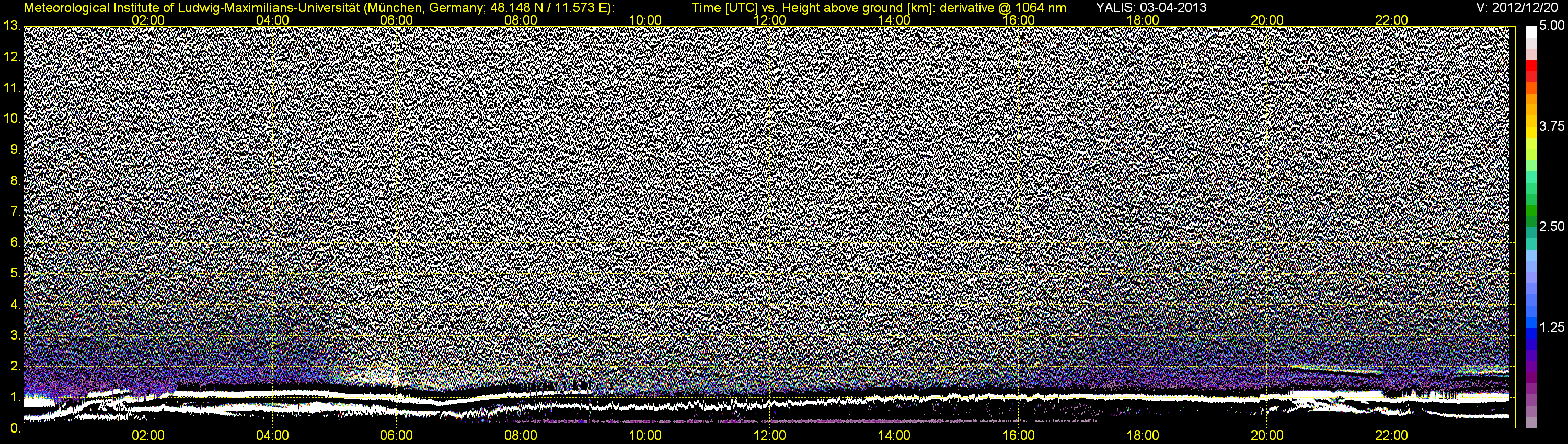This screenshot has width=1568, height=444.
Task: Click the Meteorological Institute Ludwig-Maximilians-Universität title text
Action: 318,7
